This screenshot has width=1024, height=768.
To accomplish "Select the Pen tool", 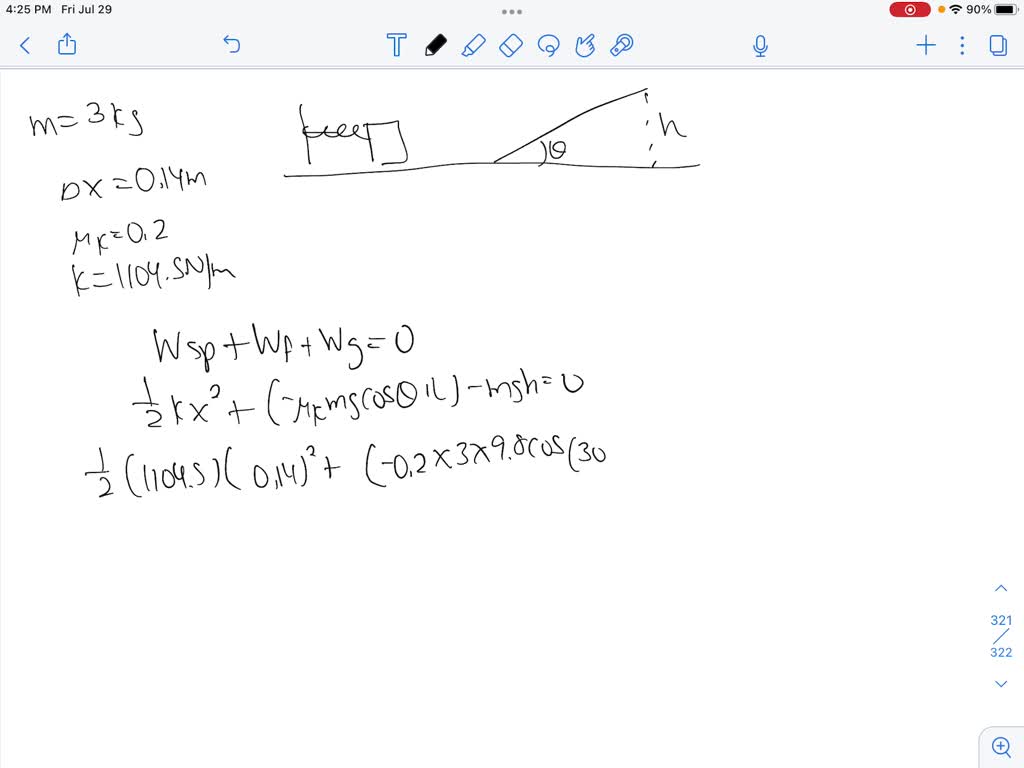I will [x=436, y=45].
